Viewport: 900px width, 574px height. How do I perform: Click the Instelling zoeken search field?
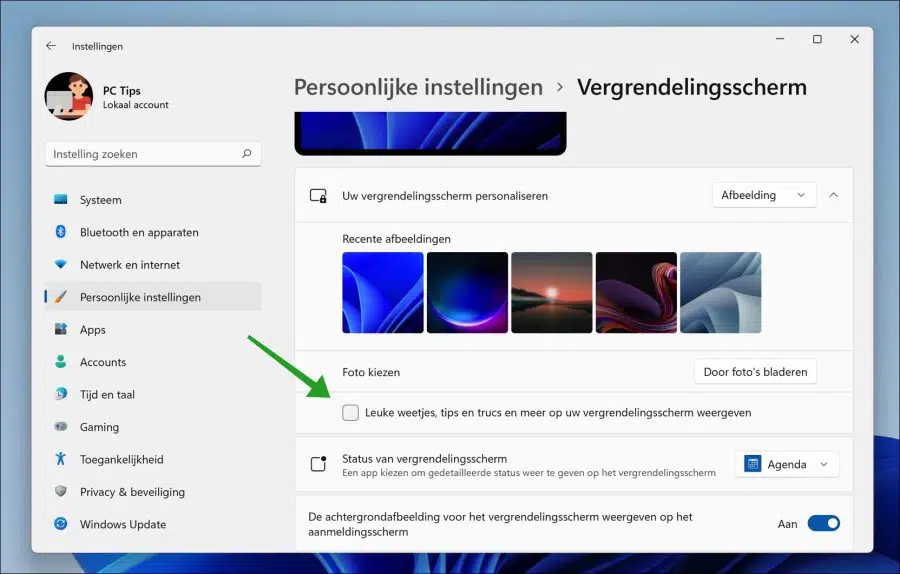click(x=153, y=154)
